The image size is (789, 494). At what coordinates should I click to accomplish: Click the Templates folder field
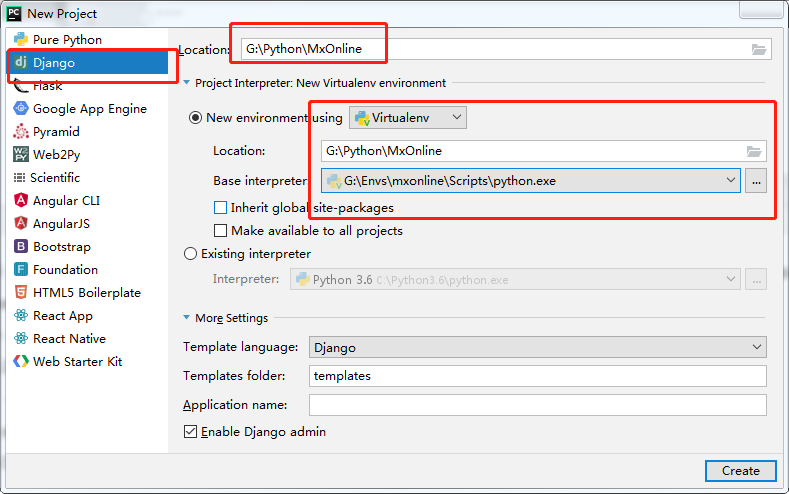537,376
